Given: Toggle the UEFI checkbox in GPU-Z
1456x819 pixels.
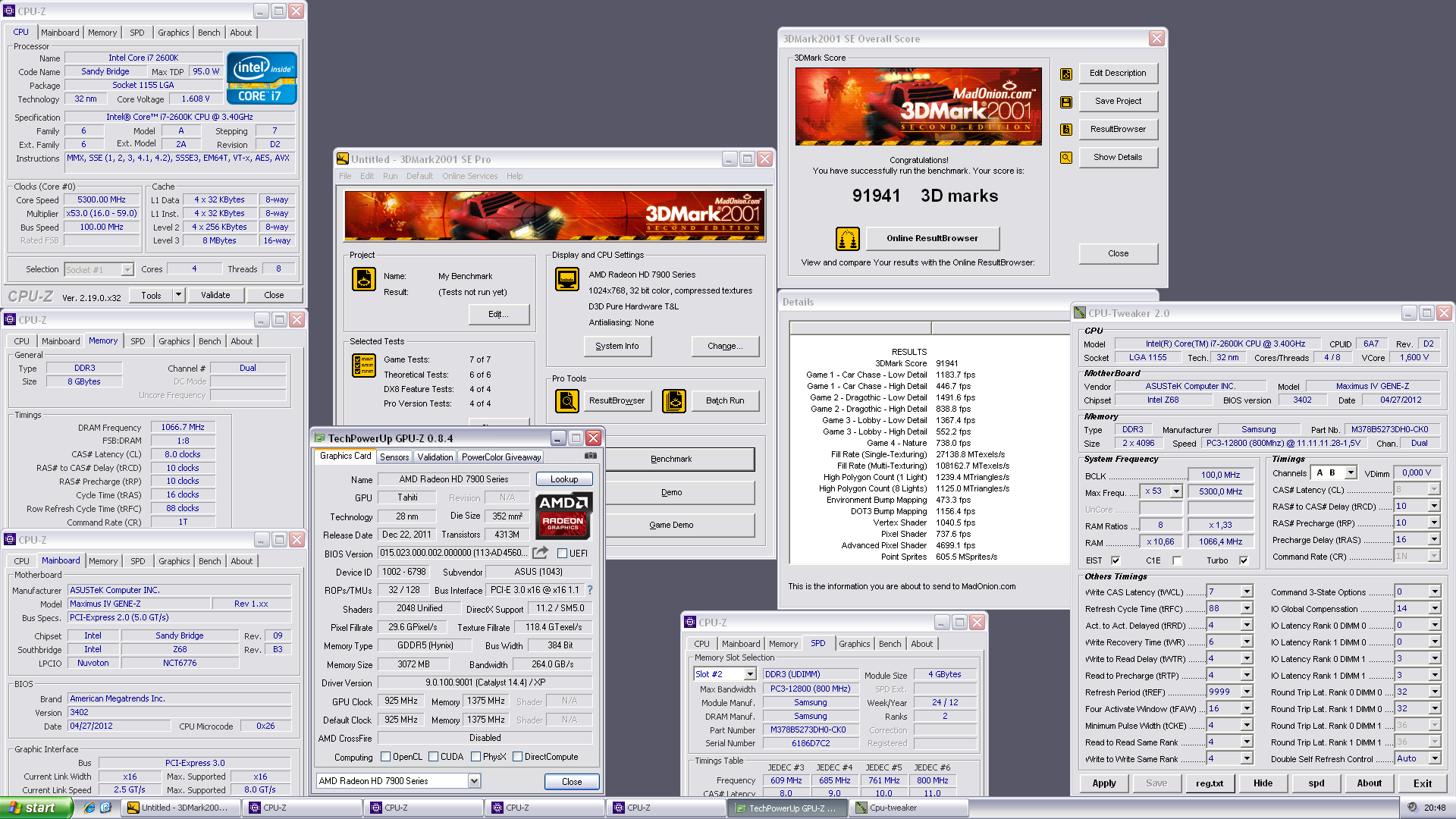Looking at the screenshot, I should pos(563,554).
